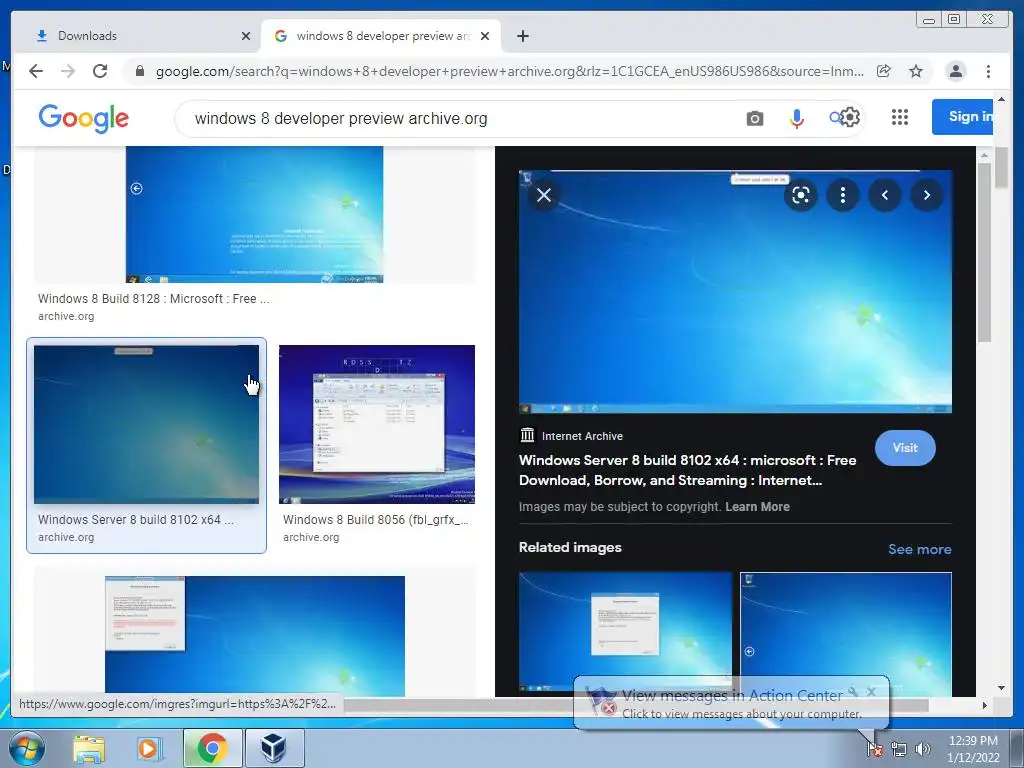Start voice search with microphone icon

point(796,118)
